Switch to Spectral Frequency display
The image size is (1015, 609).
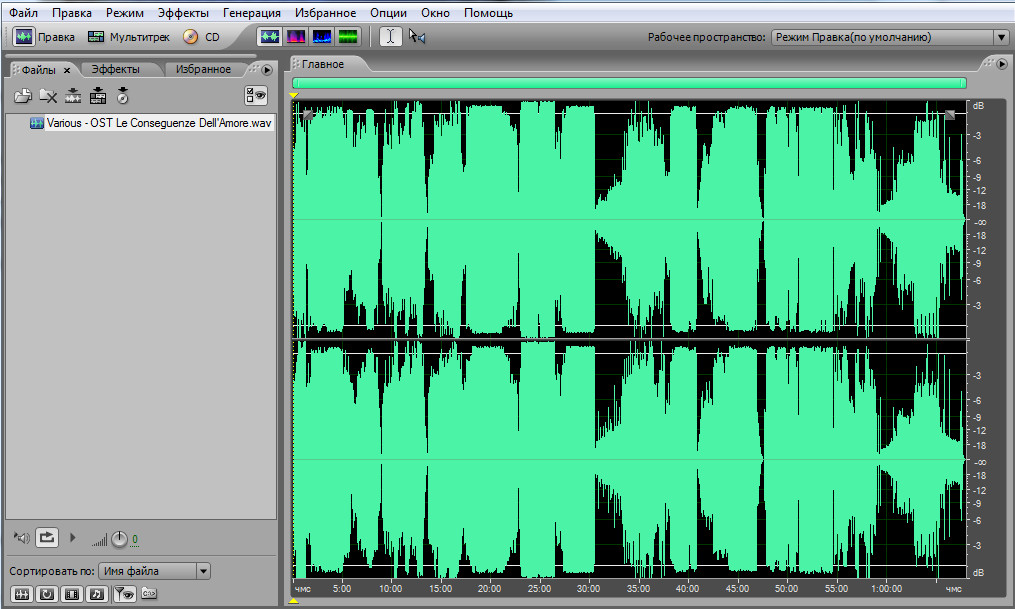[296, 37]
